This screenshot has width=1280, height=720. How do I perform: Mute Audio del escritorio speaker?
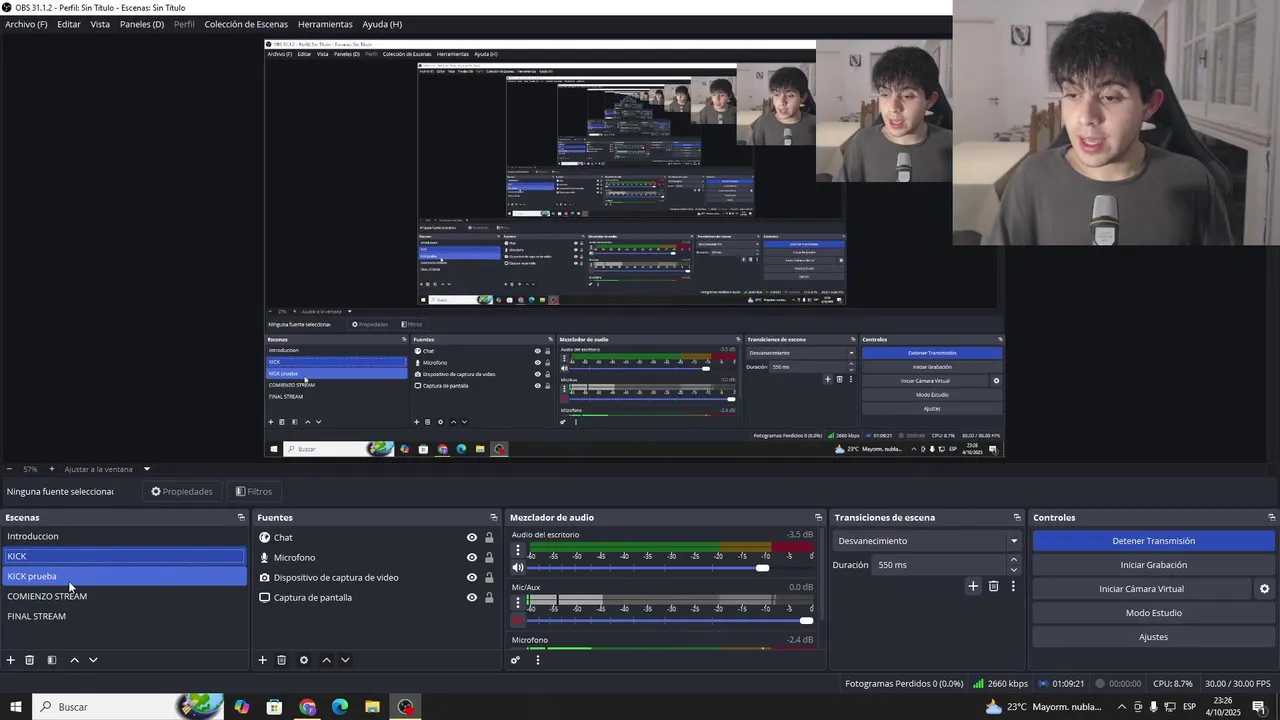[x=518, y=568]
